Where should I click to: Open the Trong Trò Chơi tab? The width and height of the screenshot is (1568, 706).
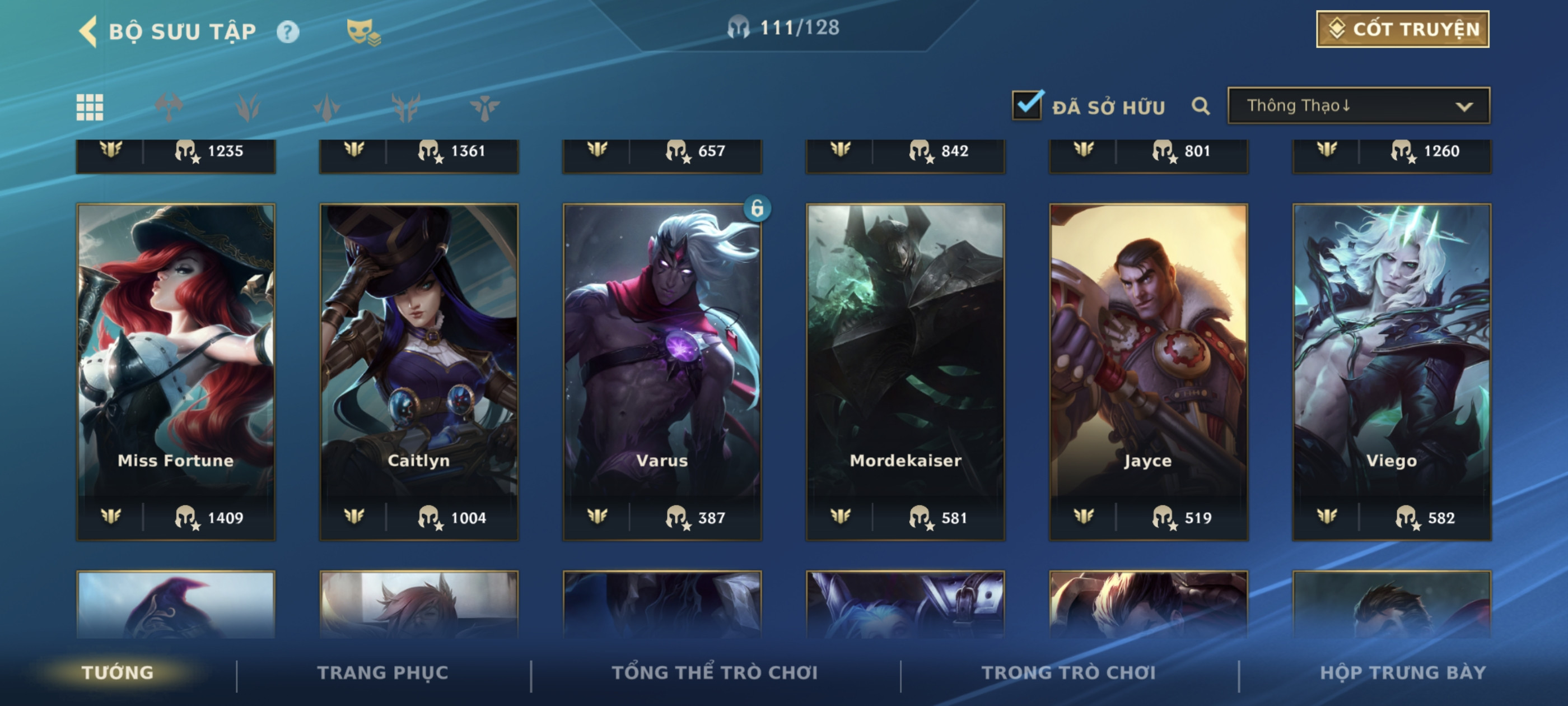(x=1068, y=672)
